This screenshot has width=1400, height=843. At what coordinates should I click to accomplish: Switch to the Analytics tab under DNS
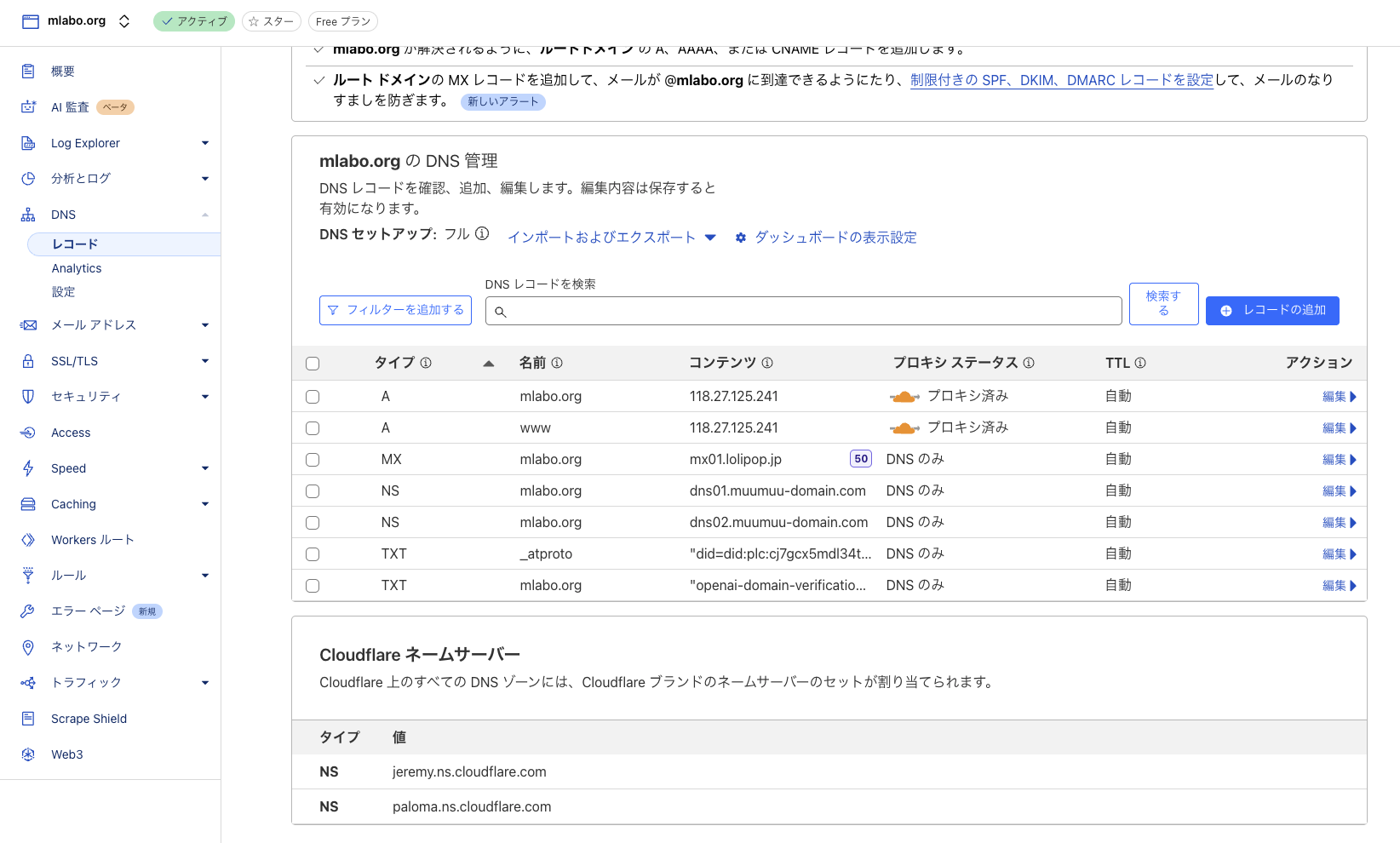[x=76, y=268]
